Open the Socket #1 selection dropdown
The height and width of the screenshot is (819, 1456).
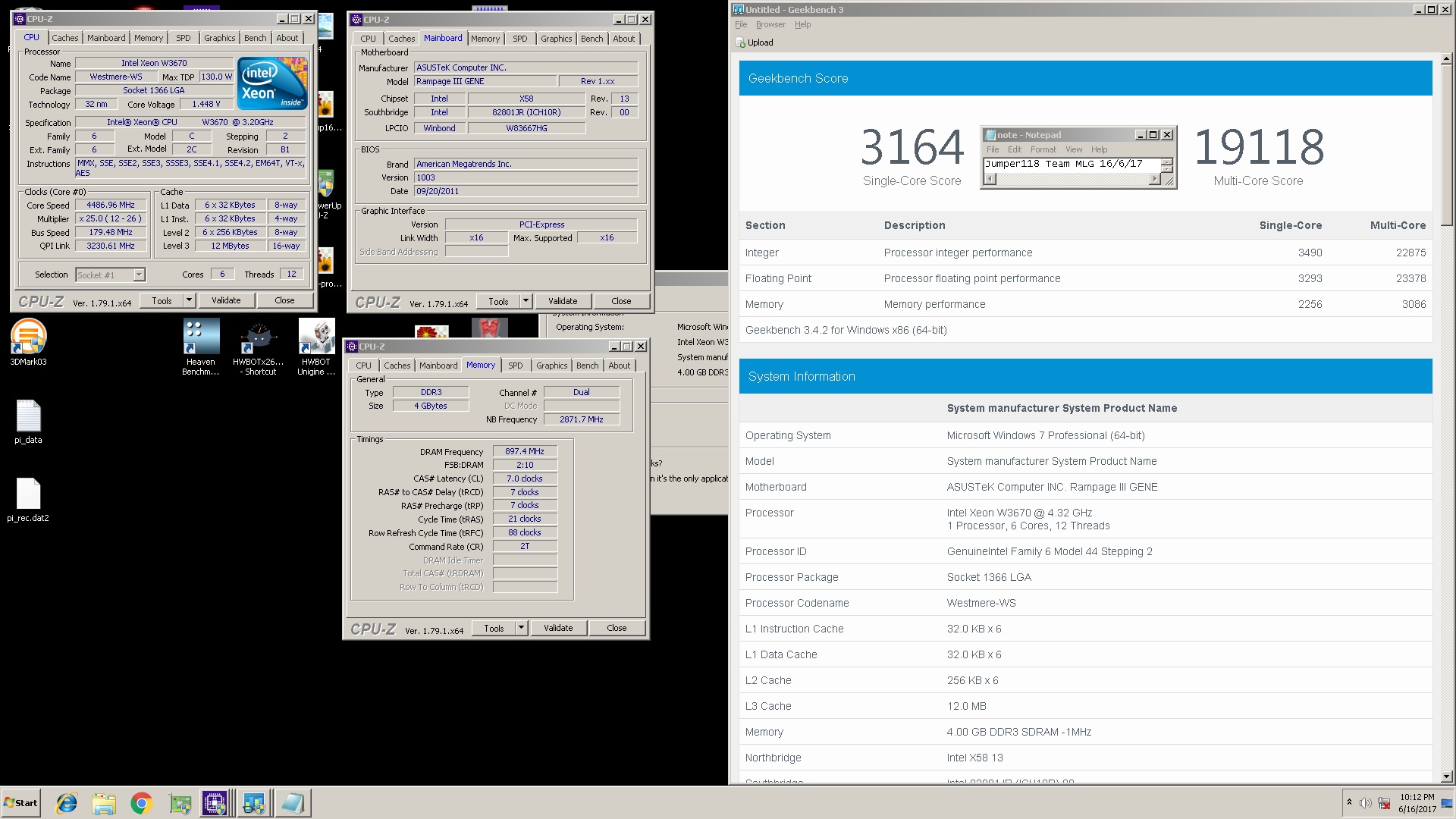139,275
